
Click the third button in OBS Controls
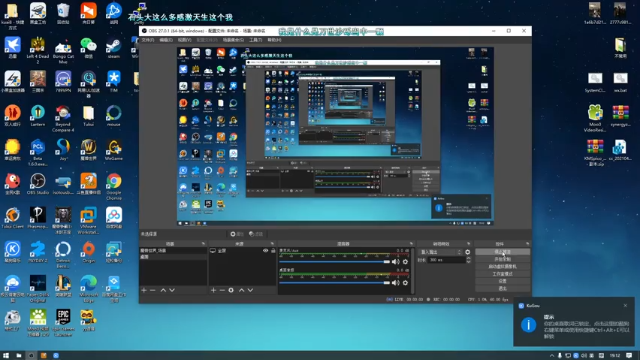click(502, 267)
